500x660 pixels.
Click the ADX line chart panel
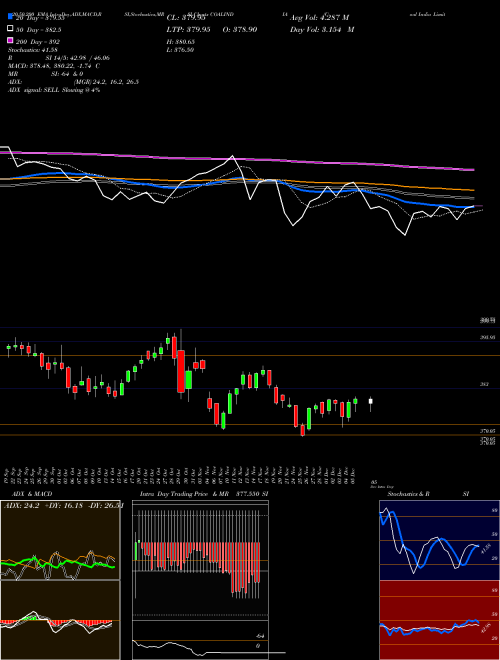[60, 540]
